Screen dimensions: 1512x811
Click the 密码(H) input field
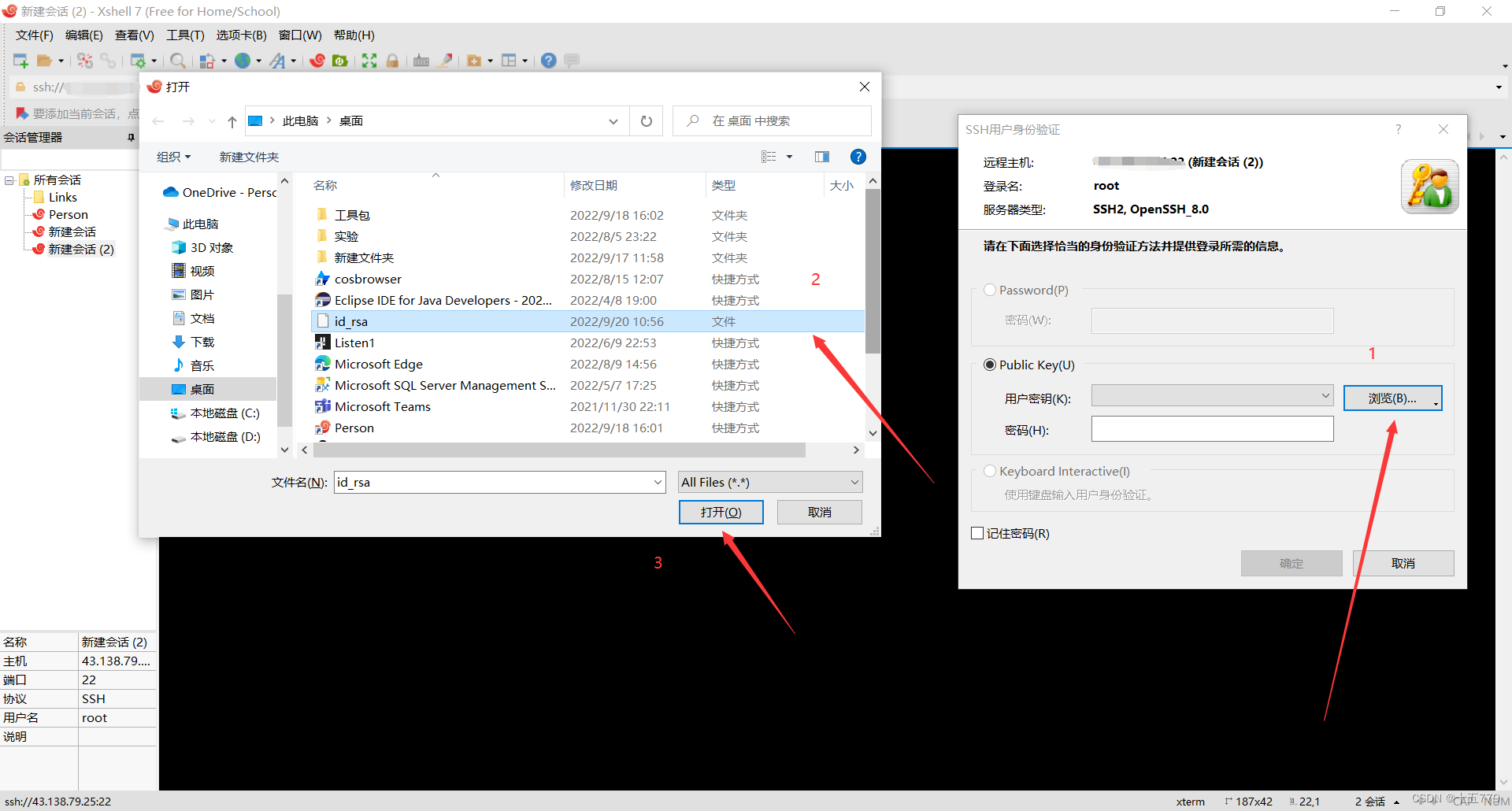[x=1212, y=429]
